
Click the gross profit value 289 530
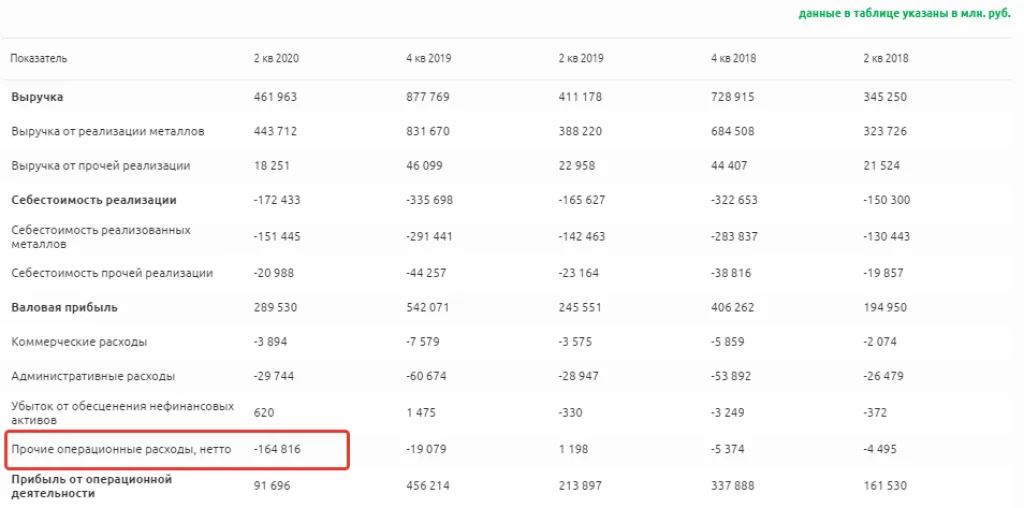277,307
